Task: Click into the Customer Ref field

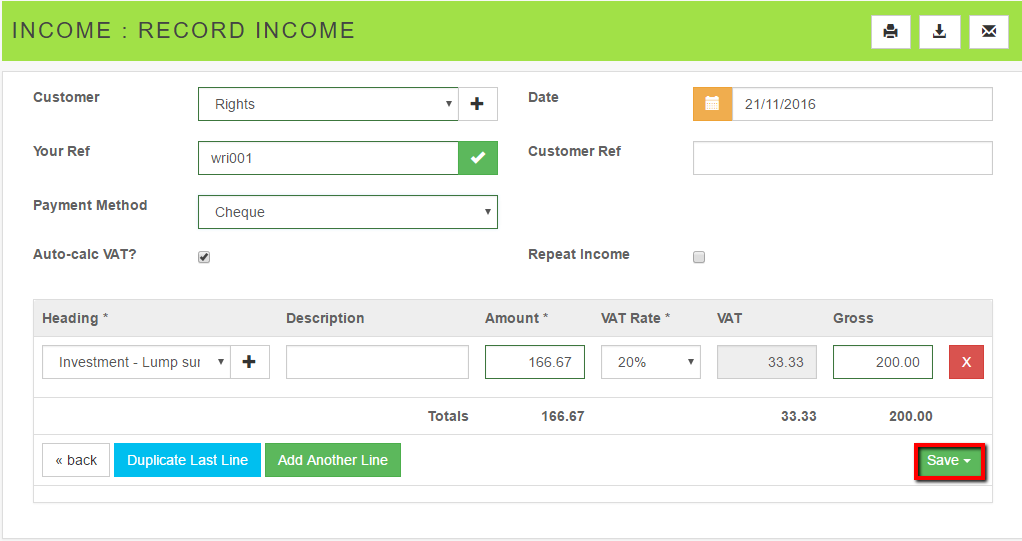Action: click(842, 158)
